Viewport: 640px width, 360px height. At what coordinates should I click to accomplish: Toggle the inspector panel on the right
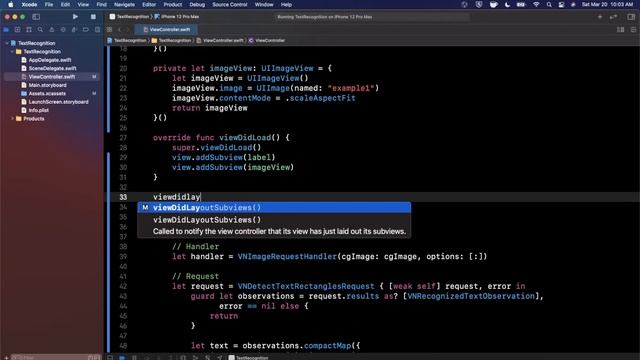point(631,17)
